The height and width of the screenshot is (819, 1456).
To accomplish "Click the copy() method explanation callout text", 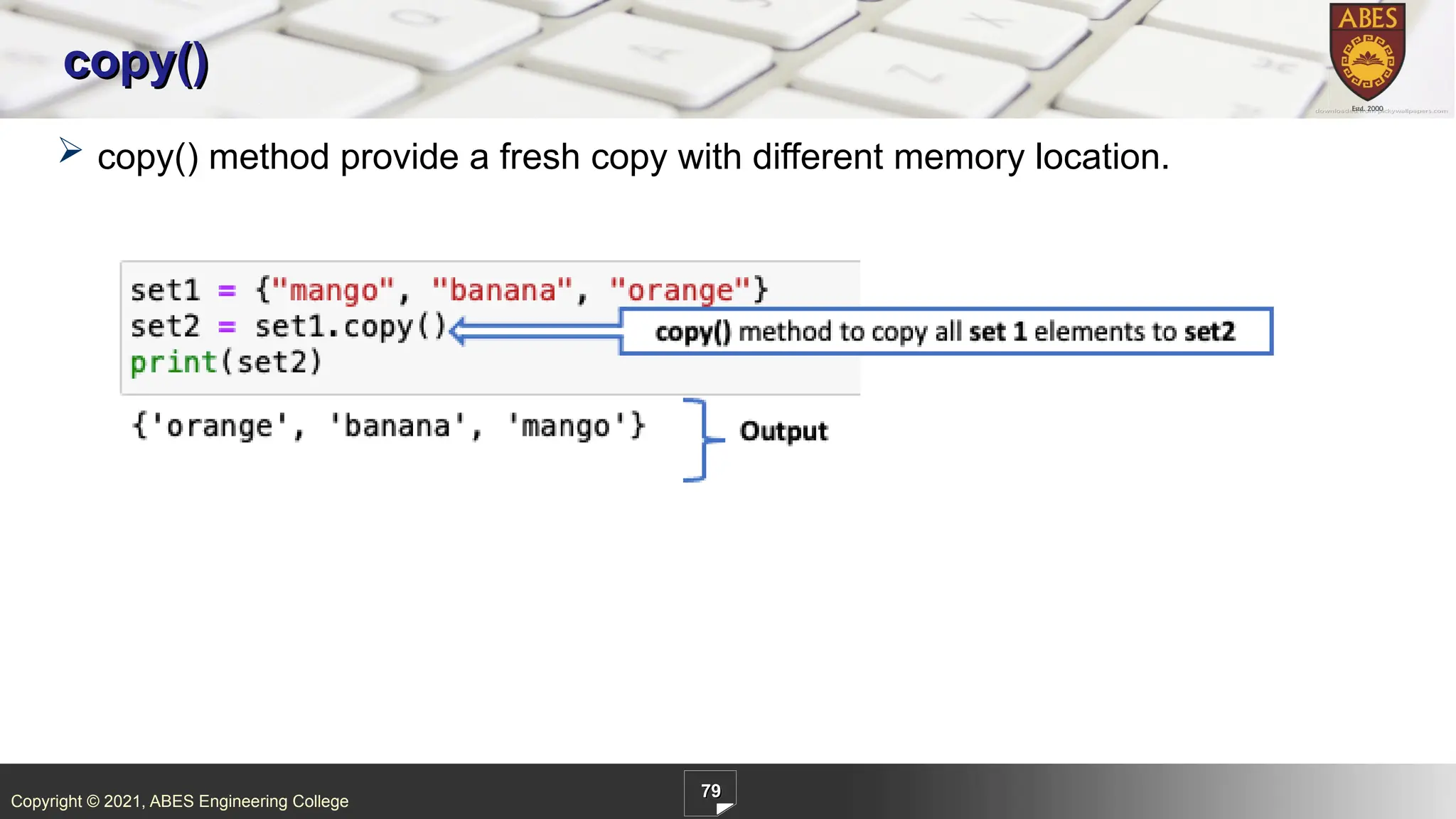I will (946, 332).
